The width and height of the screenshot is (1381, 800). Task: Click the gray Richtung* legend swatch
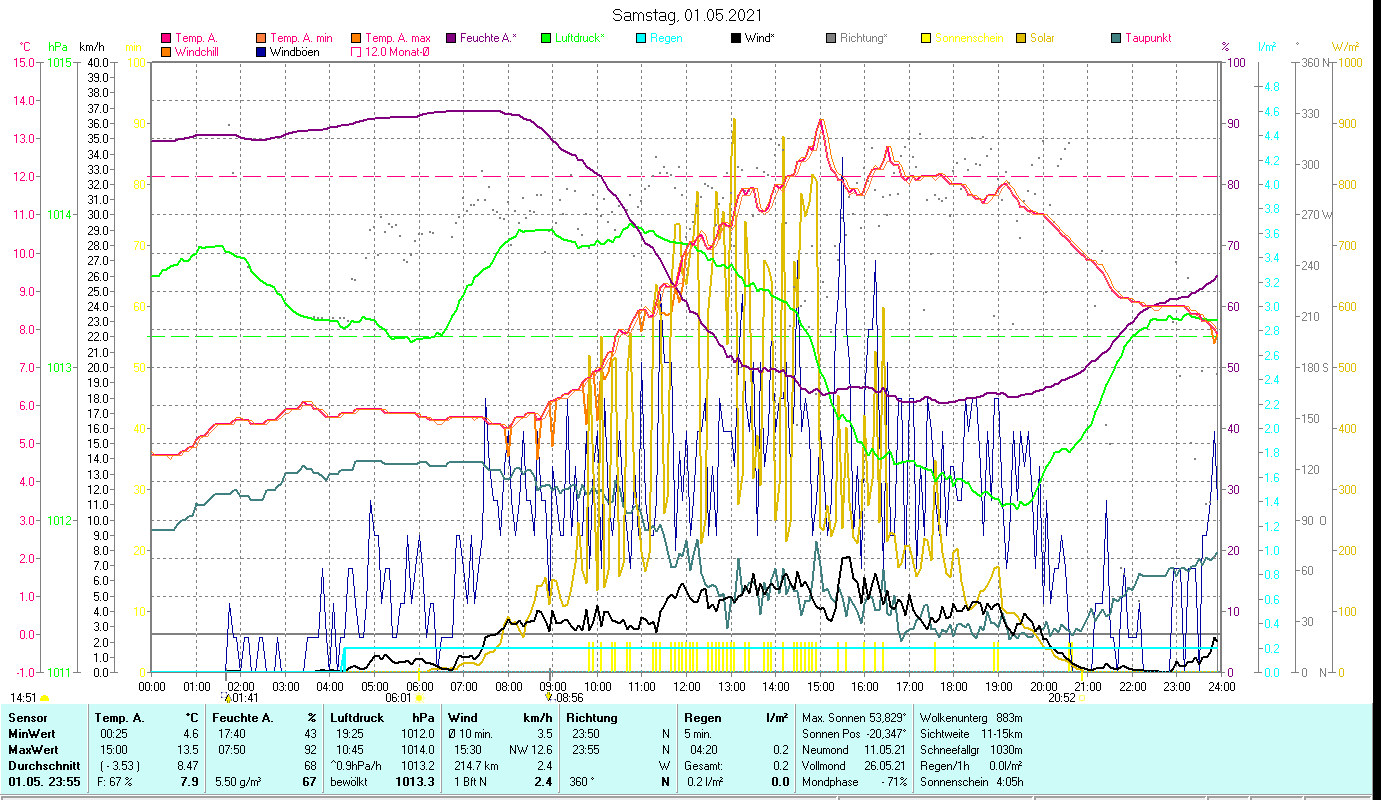(830, 38)
